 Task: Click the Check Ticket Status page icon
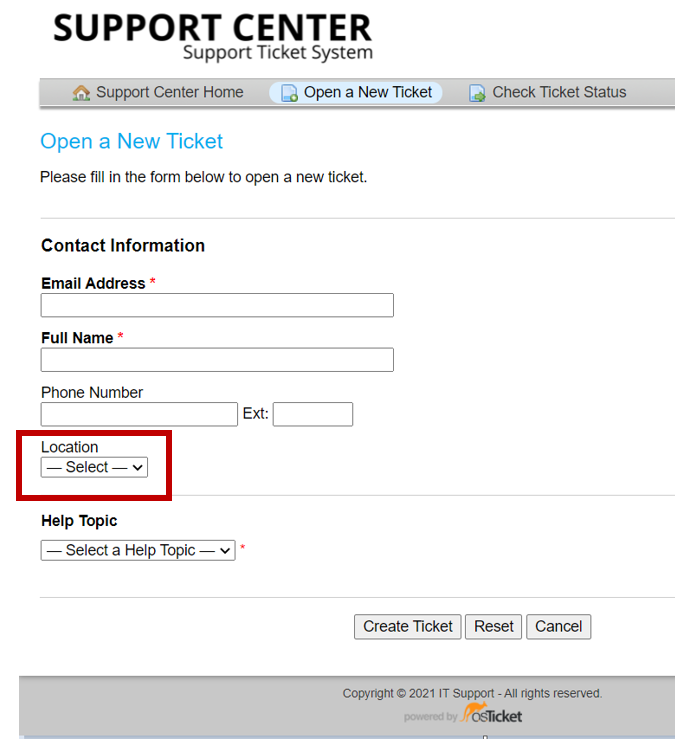pos(478,93)
